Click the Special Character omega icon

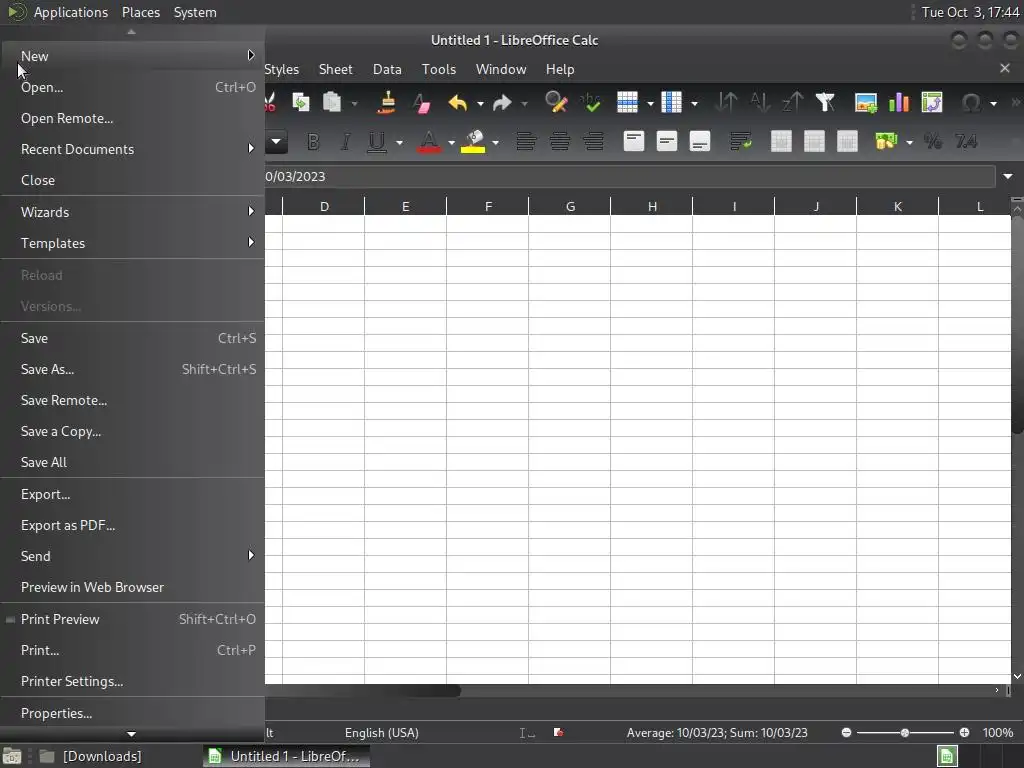[x=971, y=103]
